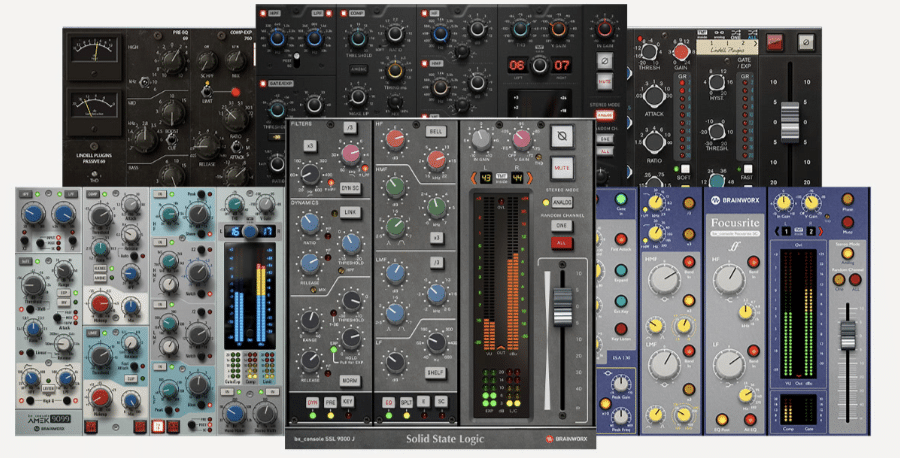The width and height of the screenshot is (900, 458).
Task: Toggle ANALOG stereo mode on SSL 9000 J
Action: click(561, 203)
